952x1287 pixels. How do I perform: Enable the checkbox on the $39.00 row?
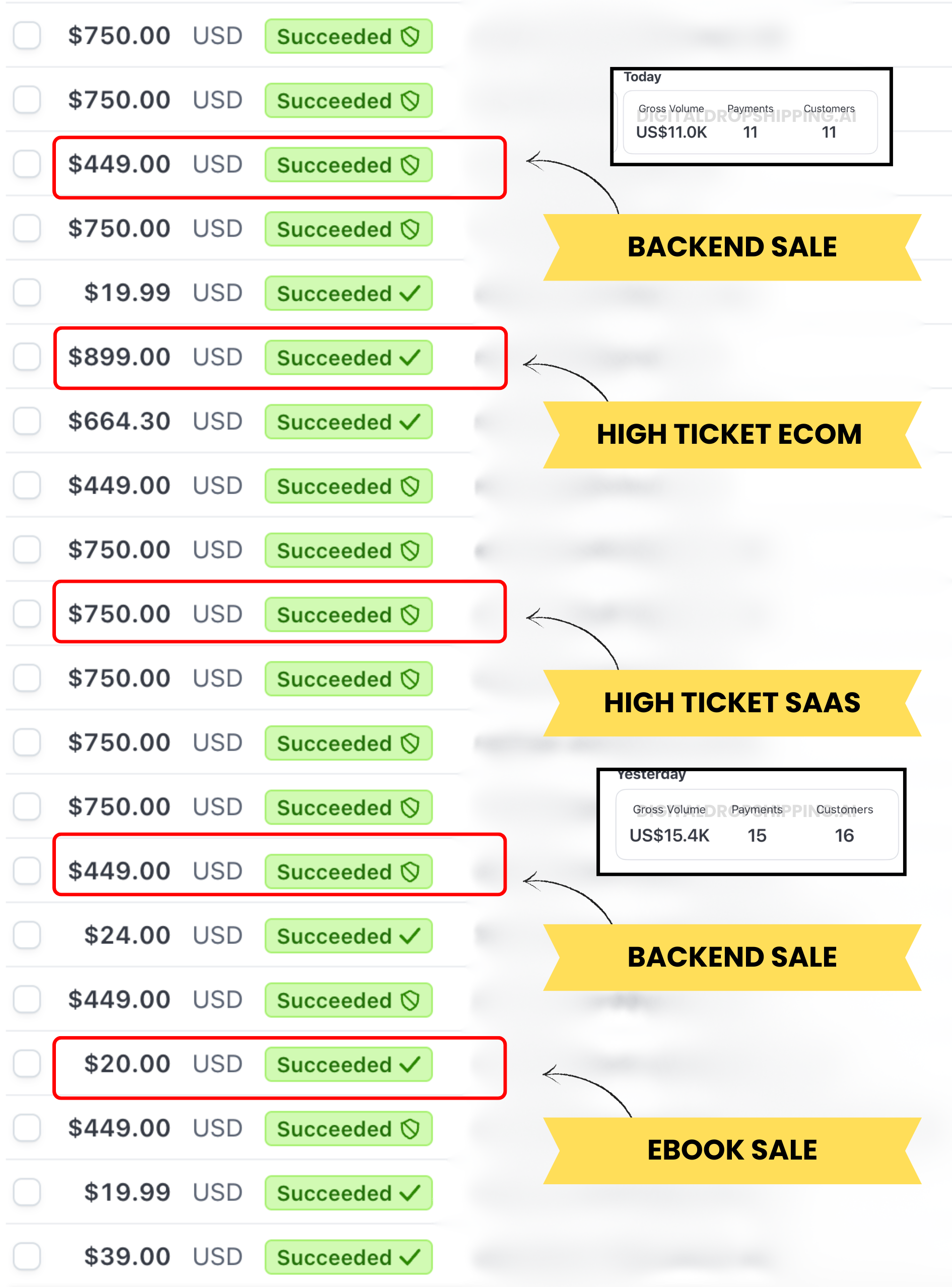click(x=27, y=1256)
